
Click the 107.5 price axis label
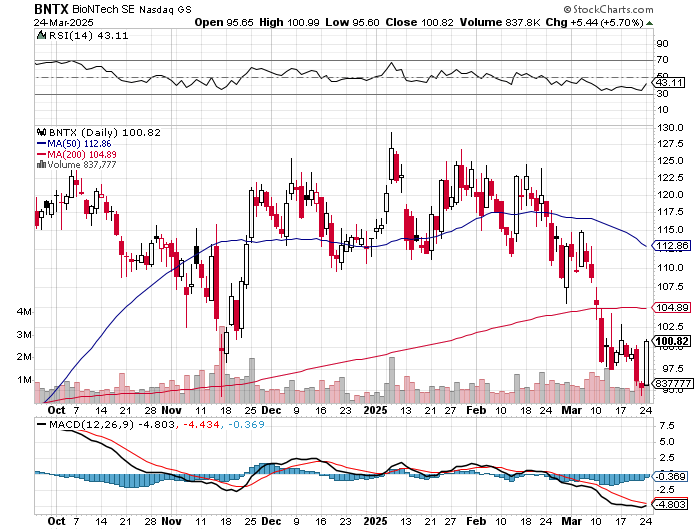tap(671, 286)
